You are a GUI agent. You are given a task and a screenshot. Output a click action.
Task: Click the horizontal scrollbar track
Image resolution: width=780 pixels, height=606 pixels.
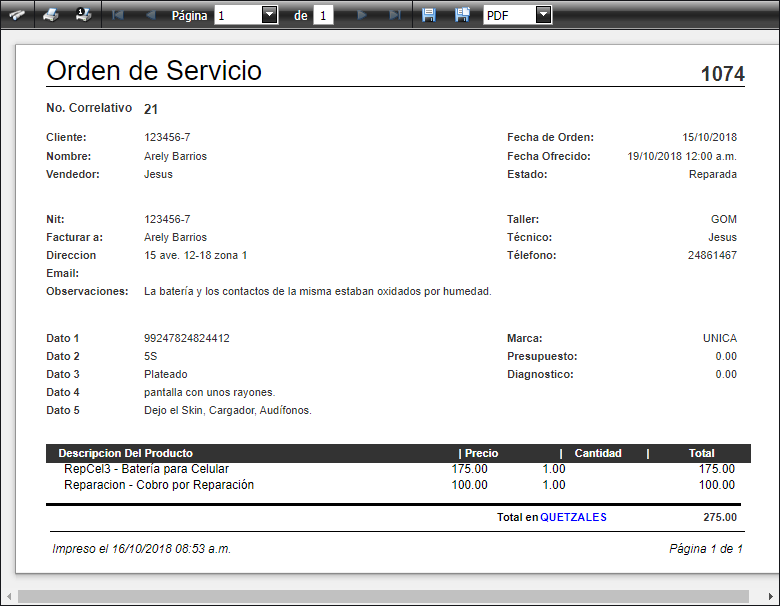[383, 596]
